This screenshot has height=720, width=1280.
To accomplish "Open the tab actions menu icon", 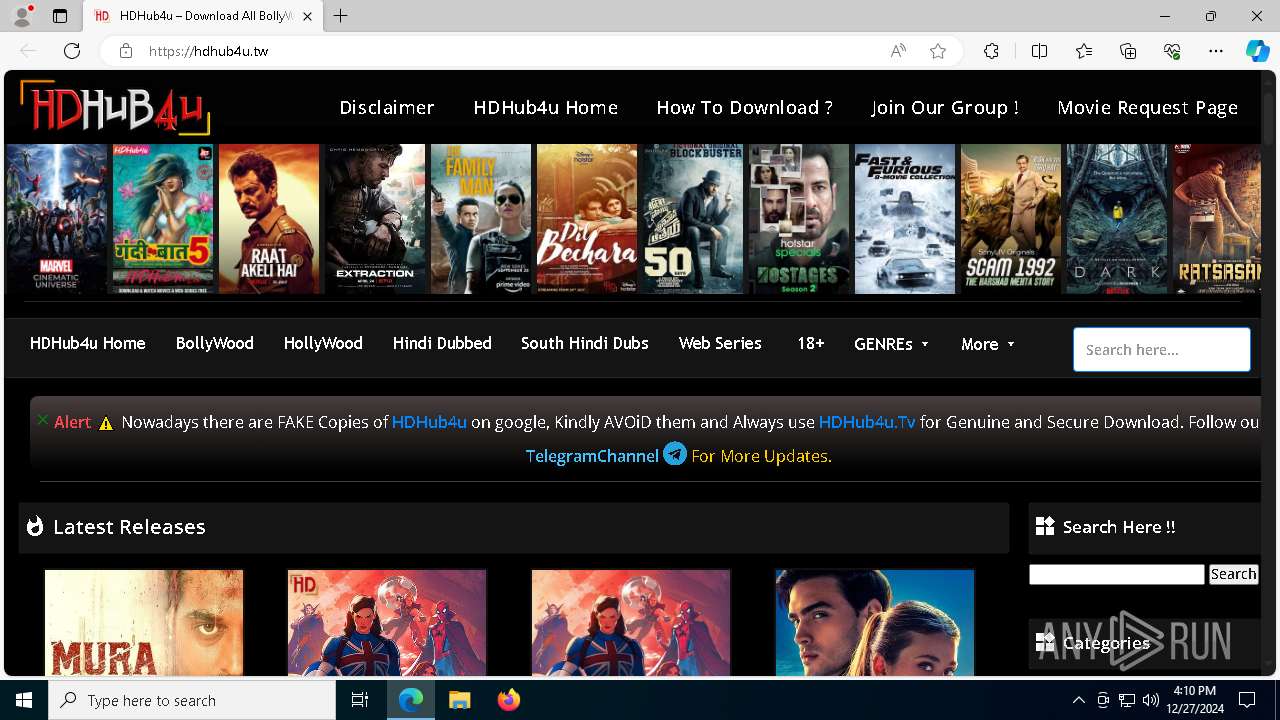I will tap(60, 16).
